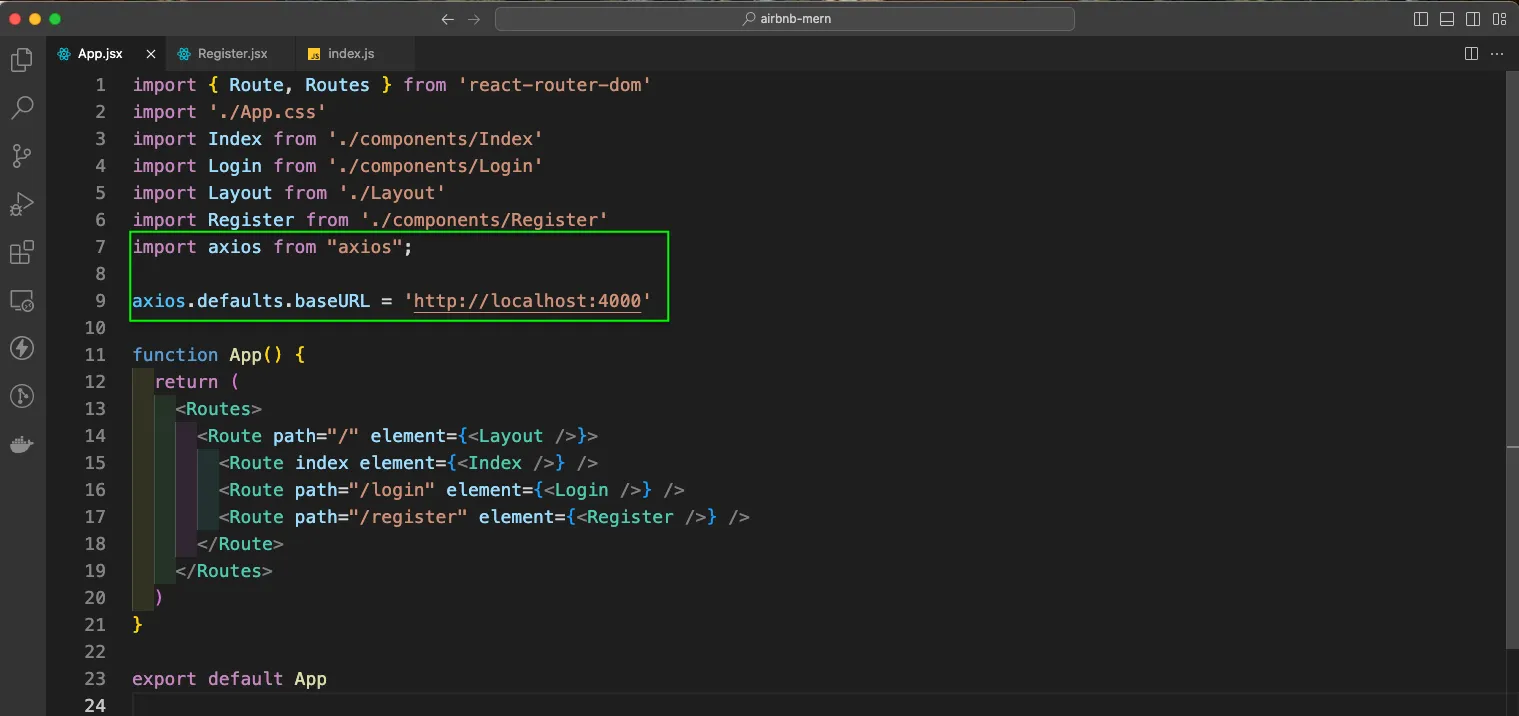Viewport: 1519px width, 716px height.
Task: Toggle the primary side bar layout icon
Action: tap(1421, 19)
